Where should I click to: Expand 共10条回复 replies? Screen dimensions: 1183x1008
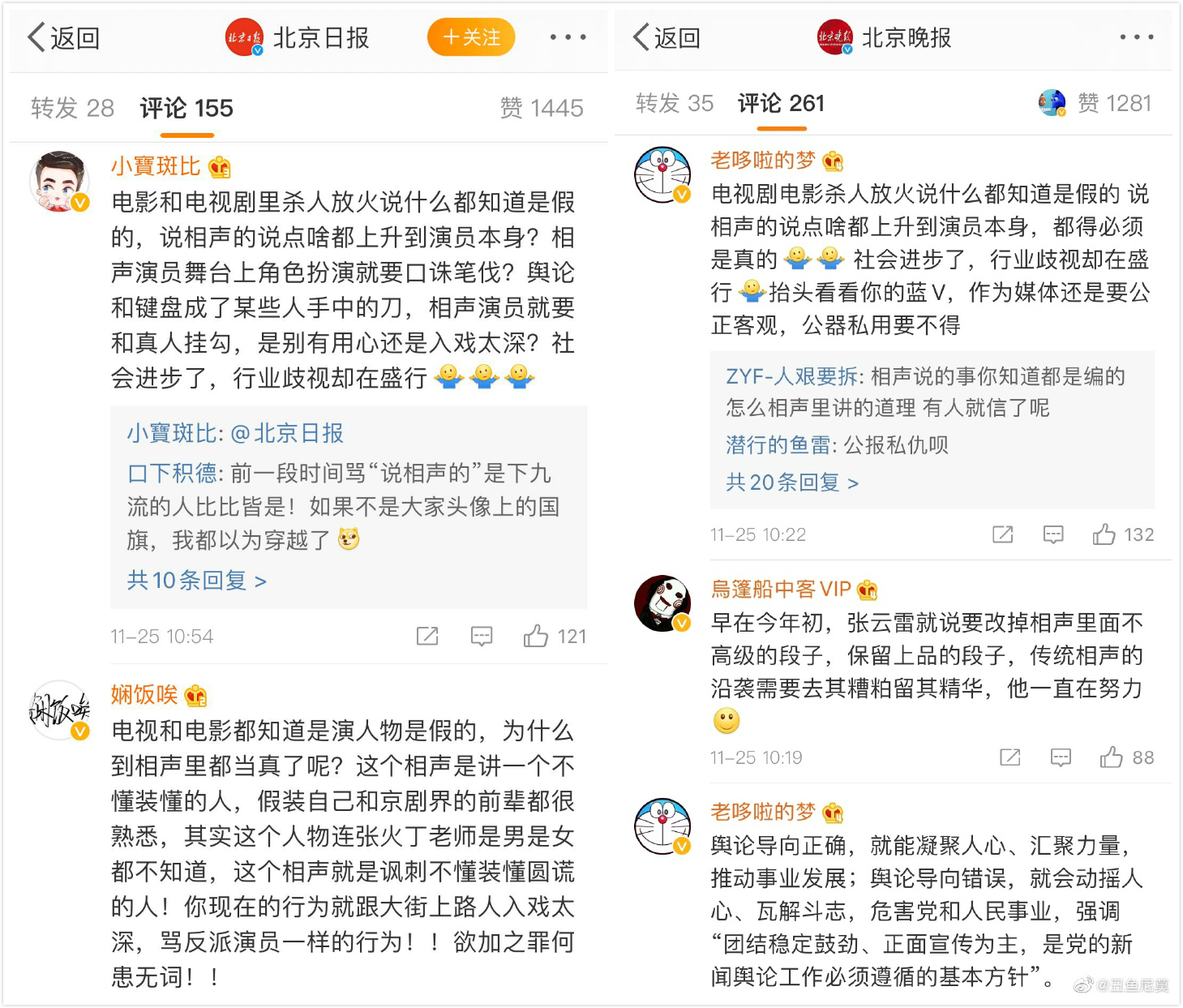tap(196, 581)
